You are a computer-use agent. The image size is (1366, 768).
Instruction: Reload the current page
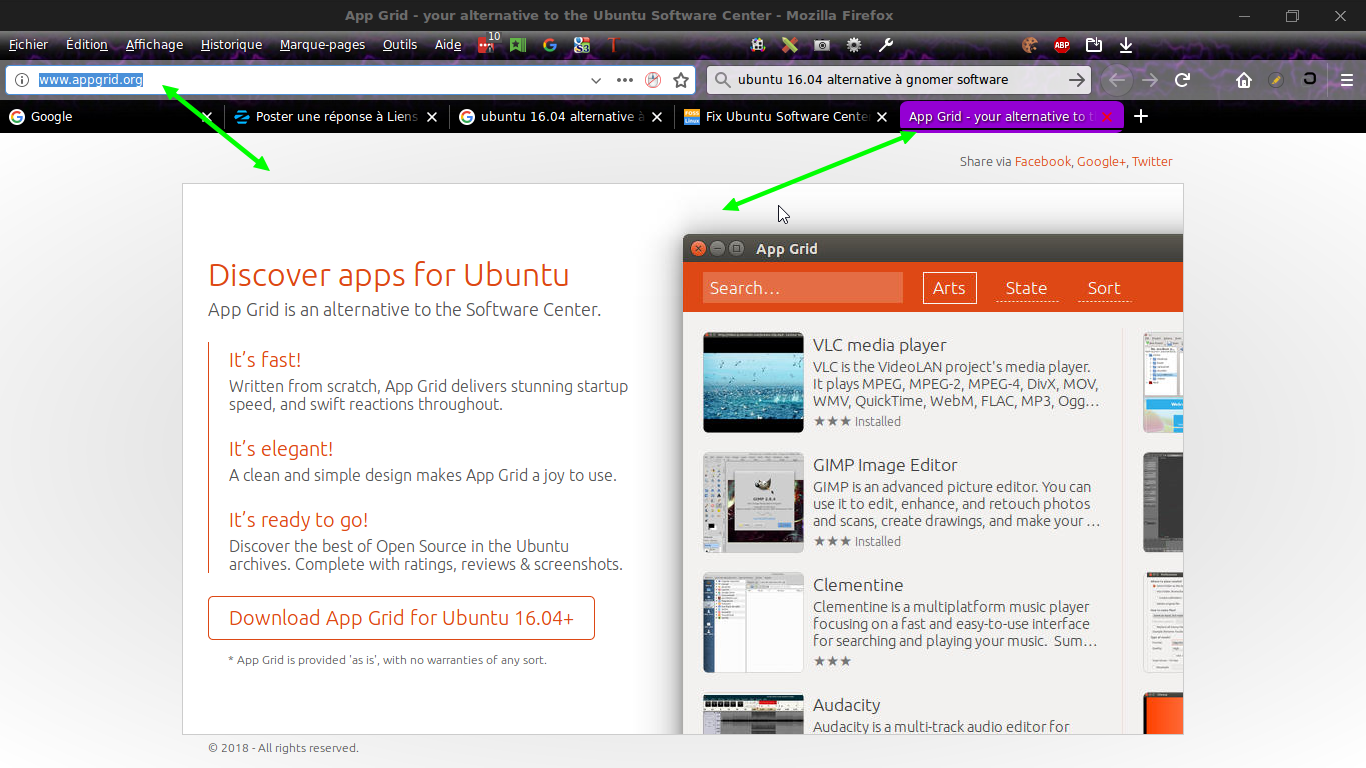pyautogui.click(x=1182, y=80)
